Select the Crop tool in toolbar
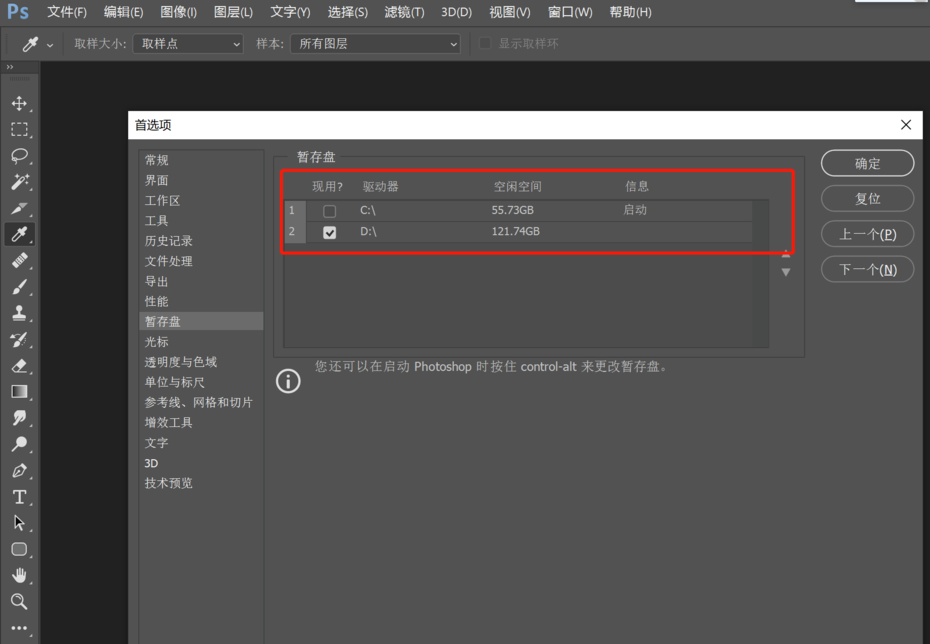The image size is (930, 644). 19,208
